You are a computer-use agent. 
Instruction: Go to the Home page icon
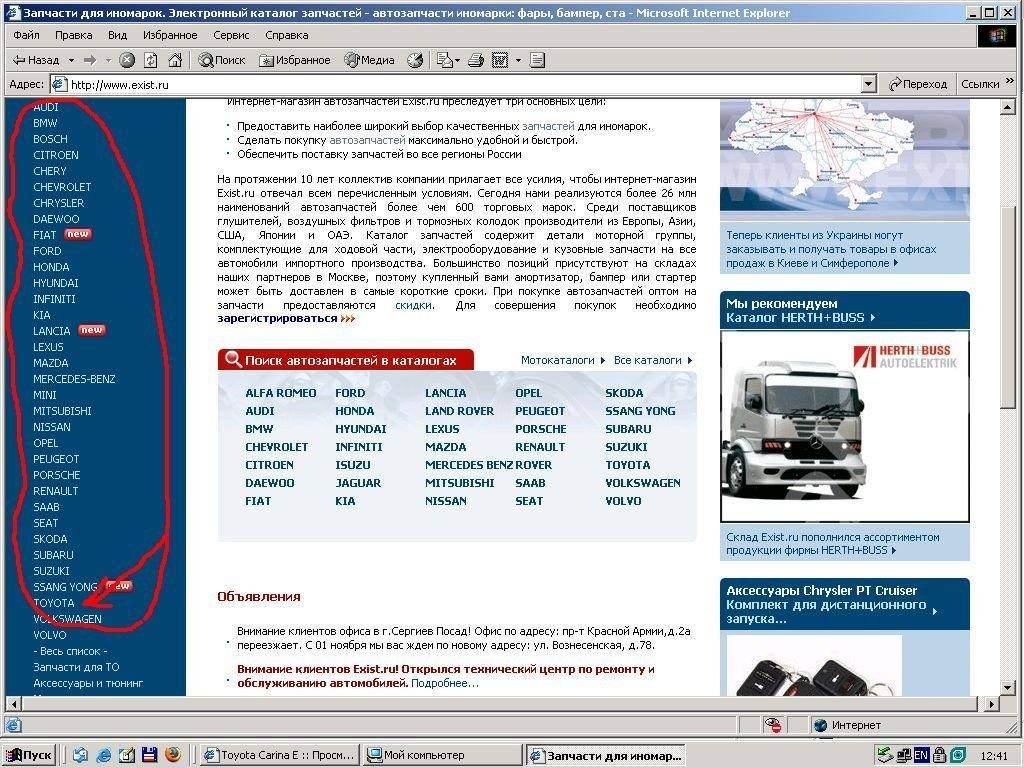point(175,60)
